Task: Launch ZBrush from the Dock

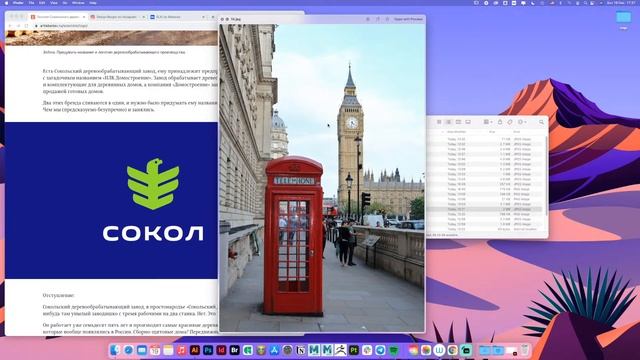Action: (x=340, y=350)
